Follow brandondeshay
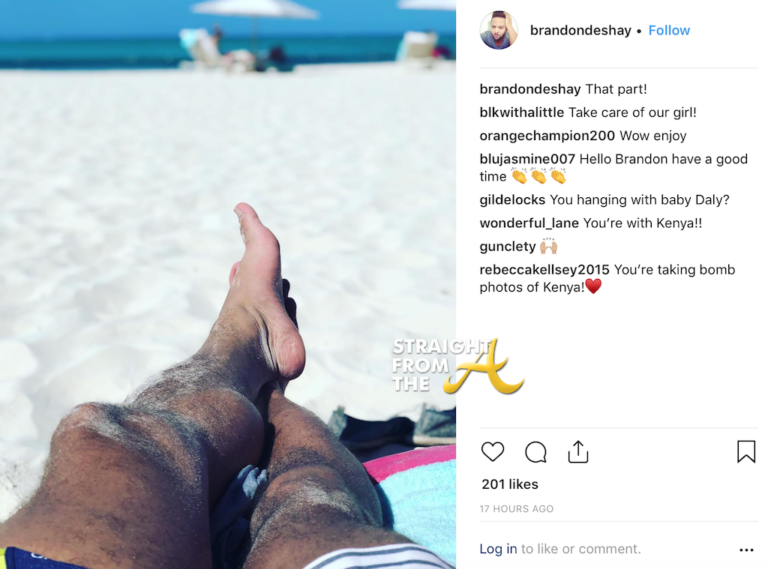 point(669,30)
